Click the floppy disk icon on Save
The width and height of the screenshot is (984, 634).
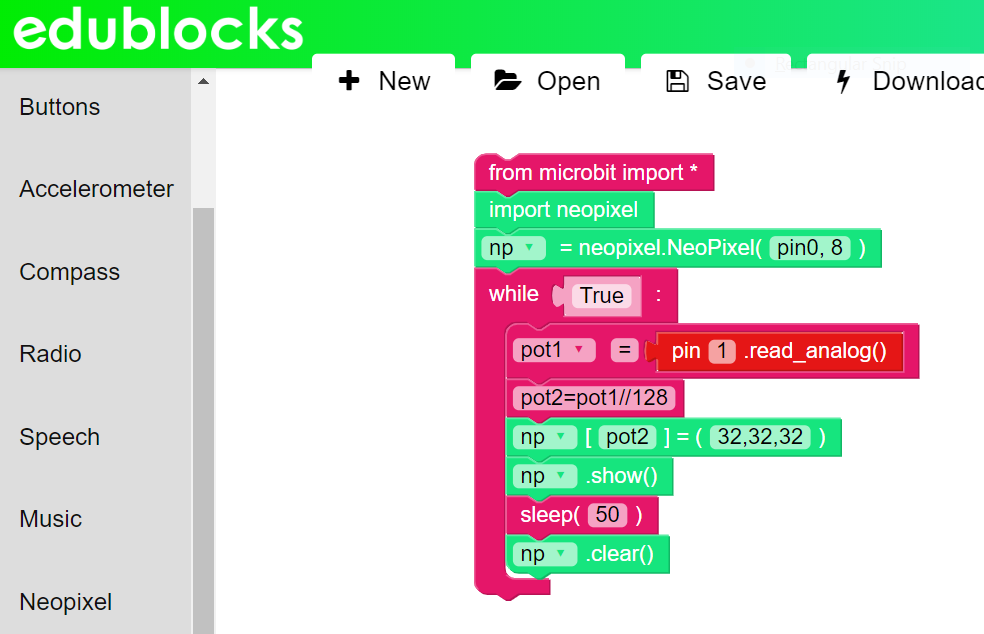click(x=677, y=81)
